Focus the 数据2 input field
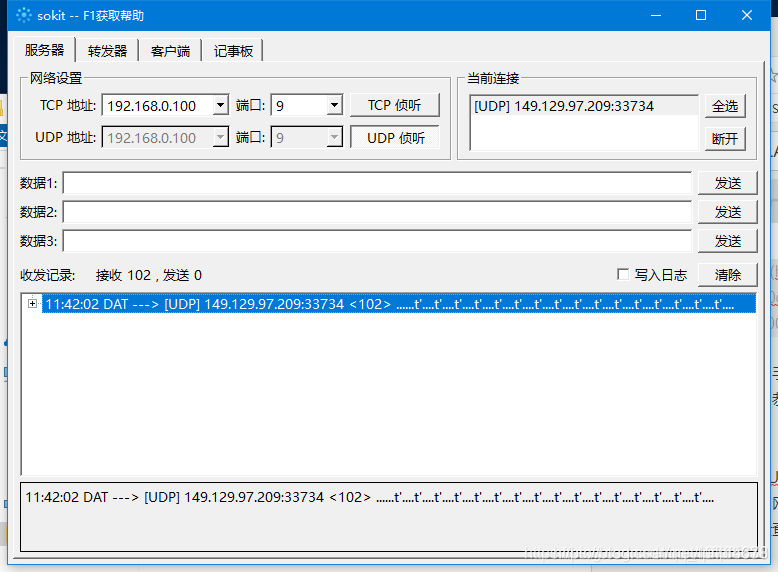778x572 pixels. click(x=377, y=212)
